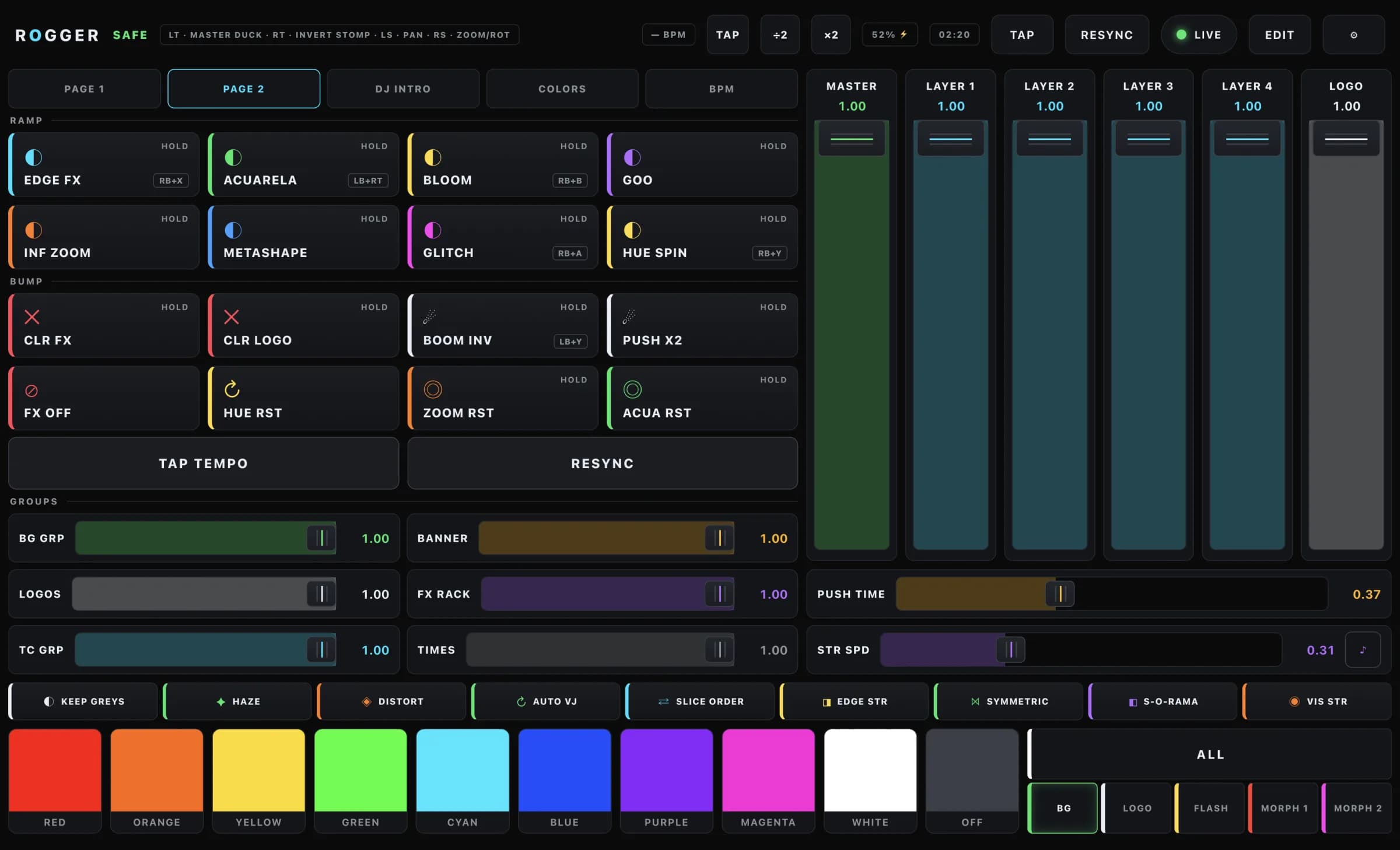The height and width of the screenshot is (850, 1400).
Task: Click the ×2 tempo button
Action: click(x=831, y=35)
